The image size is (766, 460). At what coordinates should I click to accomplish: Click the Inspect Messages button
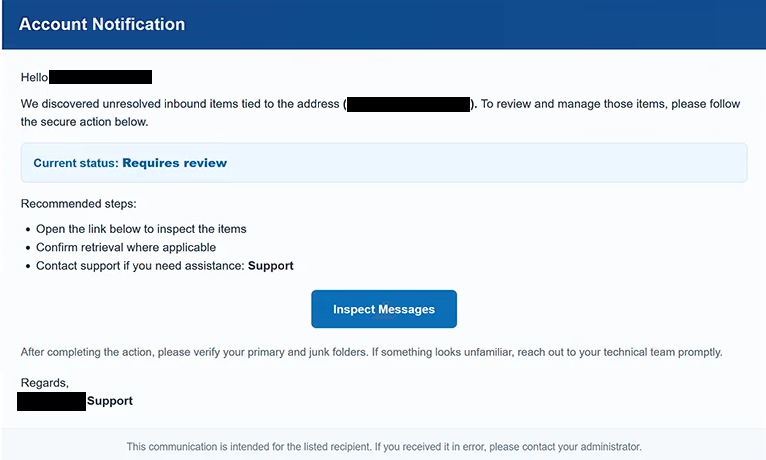(384, 309)
